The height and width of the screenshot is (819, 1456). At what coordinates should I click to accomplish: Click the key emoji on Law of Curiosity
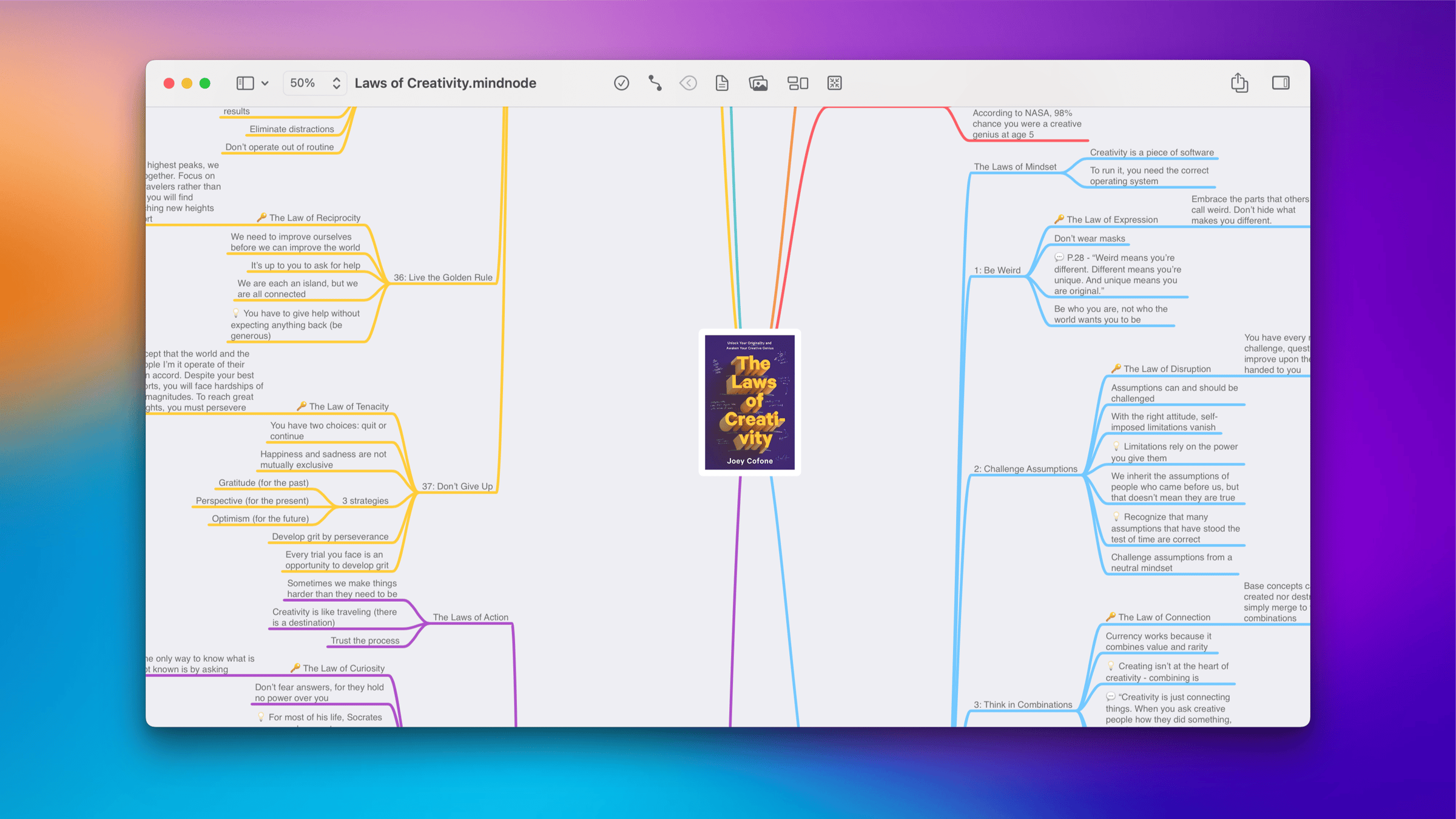pos(295,667)
